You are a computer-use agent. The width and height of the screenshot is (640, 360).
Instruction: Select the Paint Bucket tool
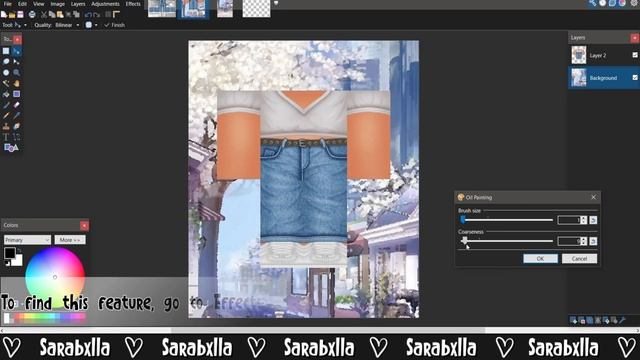6,94
